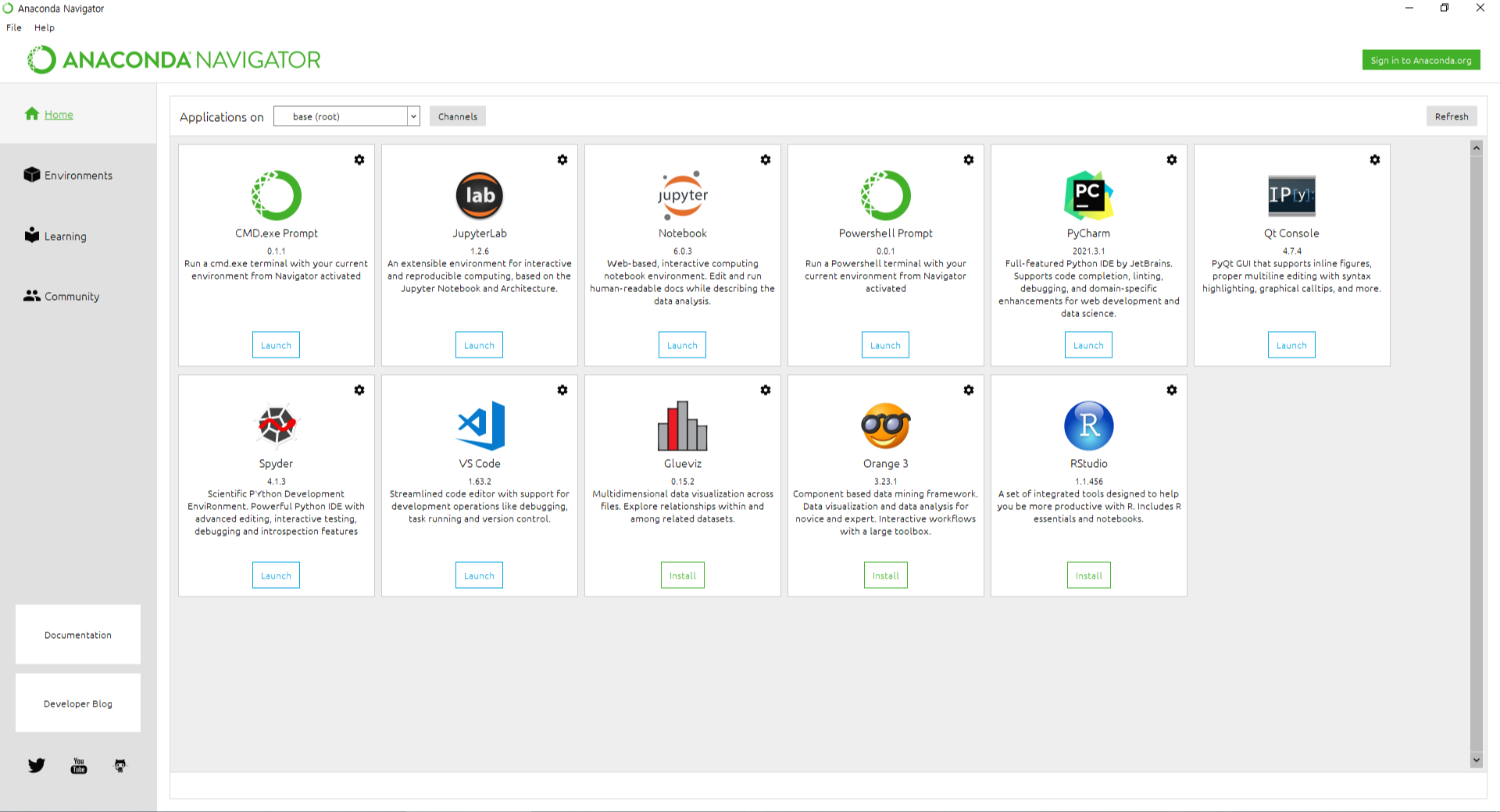Viewport: 1500px width, 812px height.
Task: Open the GitHub link icon
Action: (x=120, y=766)
